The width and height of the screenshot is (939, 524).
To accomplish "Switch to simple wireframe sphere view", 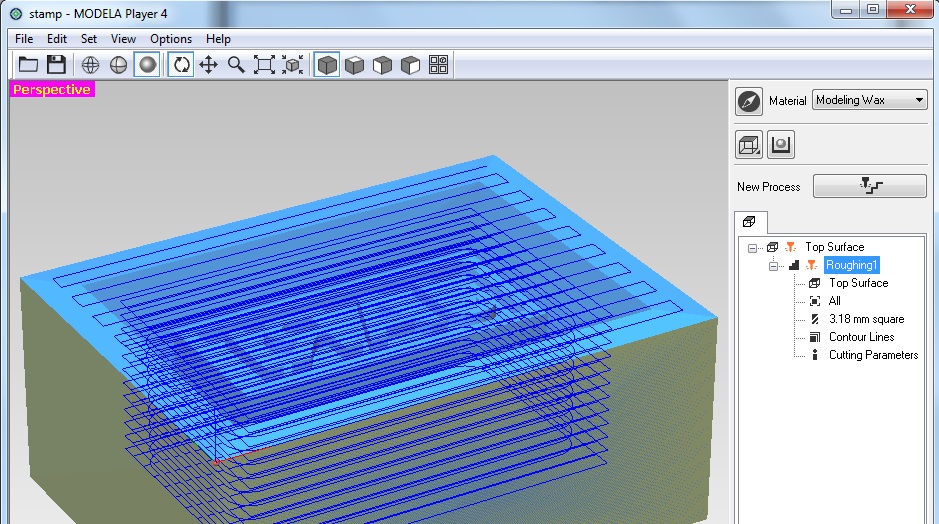I will (x=119, y=65).
